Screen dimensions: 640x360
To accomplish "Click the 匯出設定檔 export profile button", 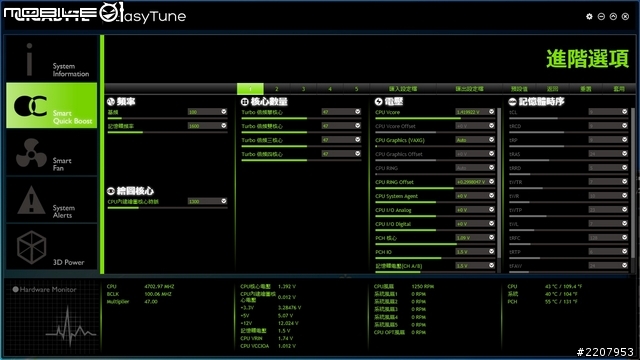I will pos(469,89).
